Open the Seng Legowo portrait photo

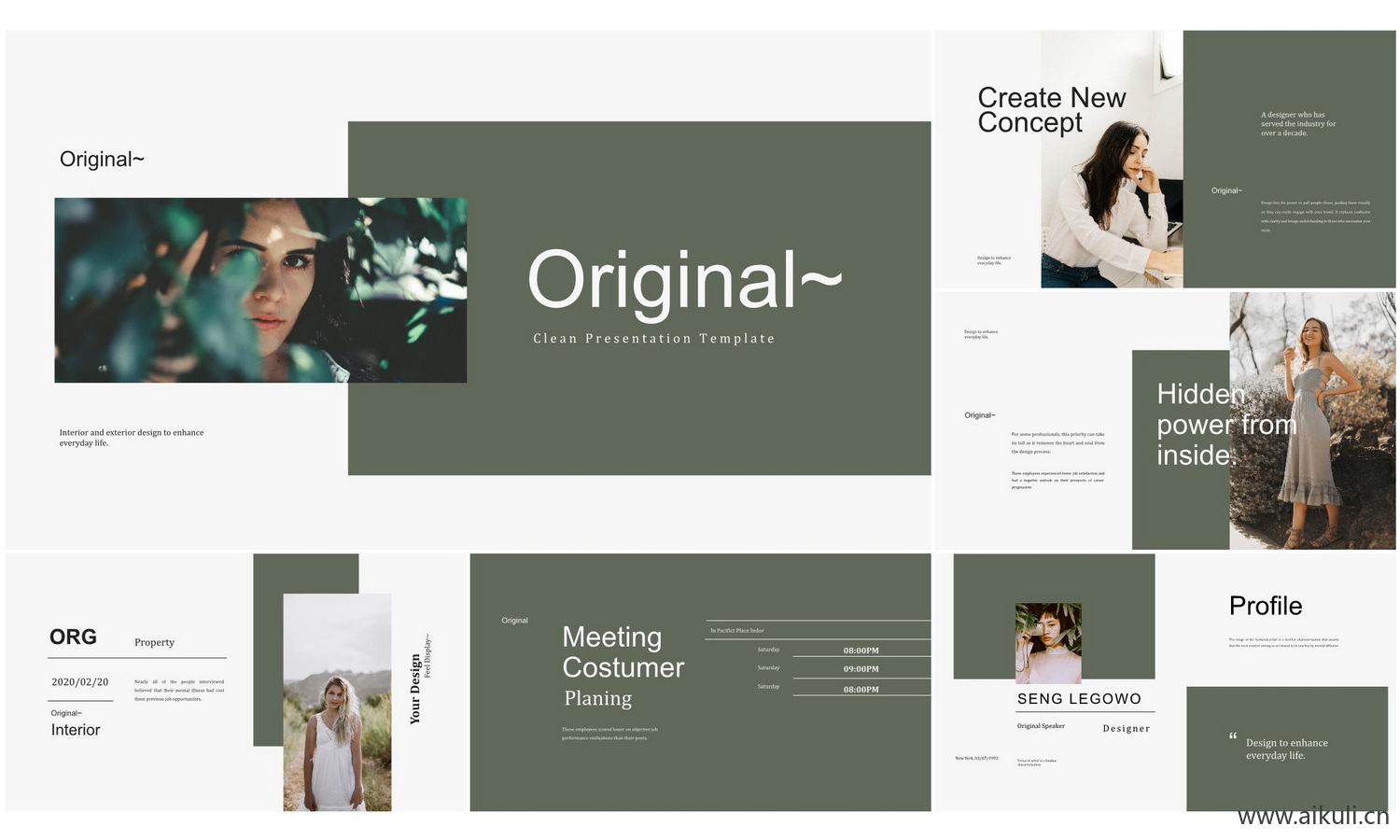pos(1048,643)
